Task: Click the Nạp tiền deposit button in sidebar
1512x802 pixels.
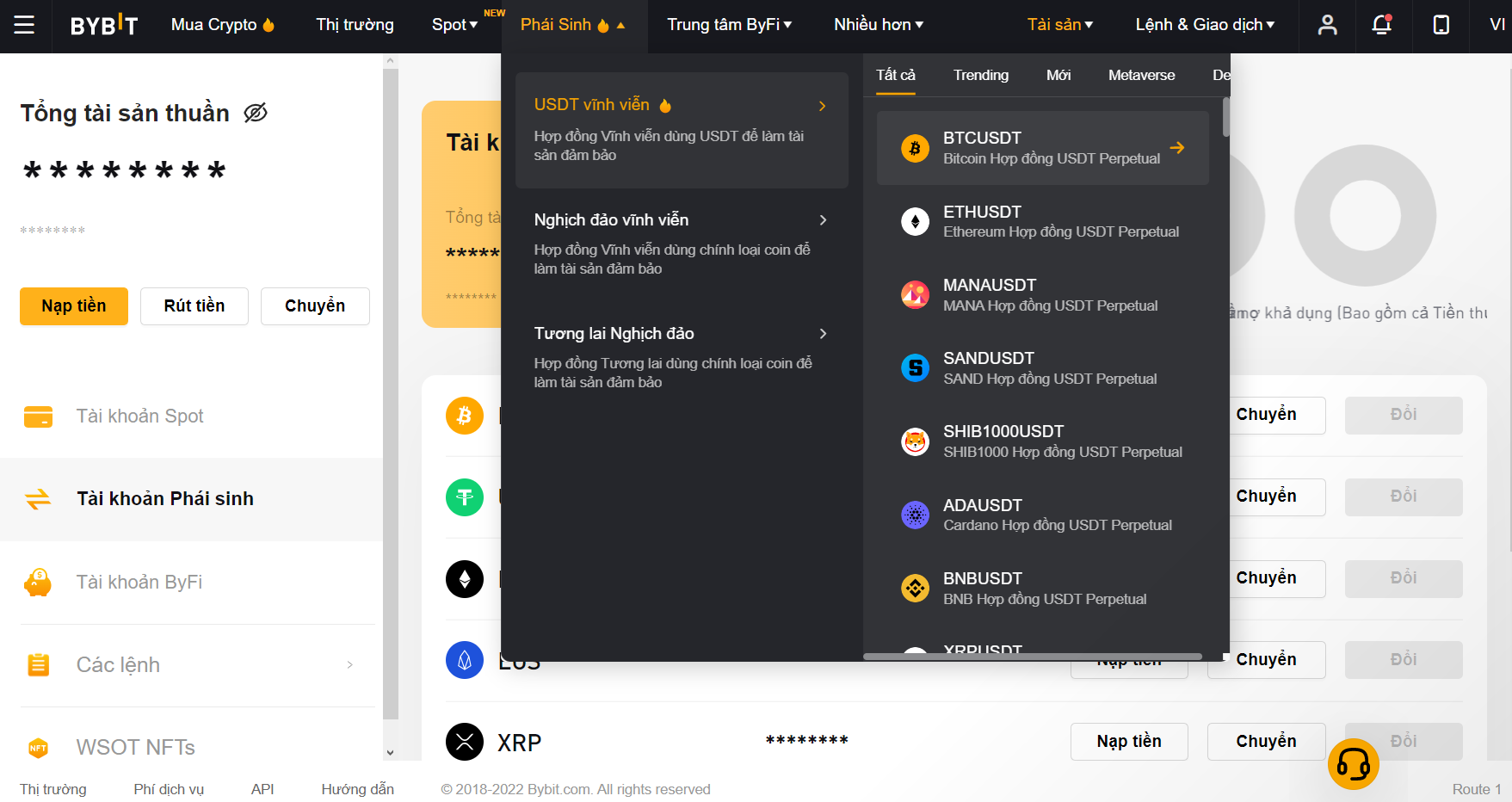Action: (74, 306)
